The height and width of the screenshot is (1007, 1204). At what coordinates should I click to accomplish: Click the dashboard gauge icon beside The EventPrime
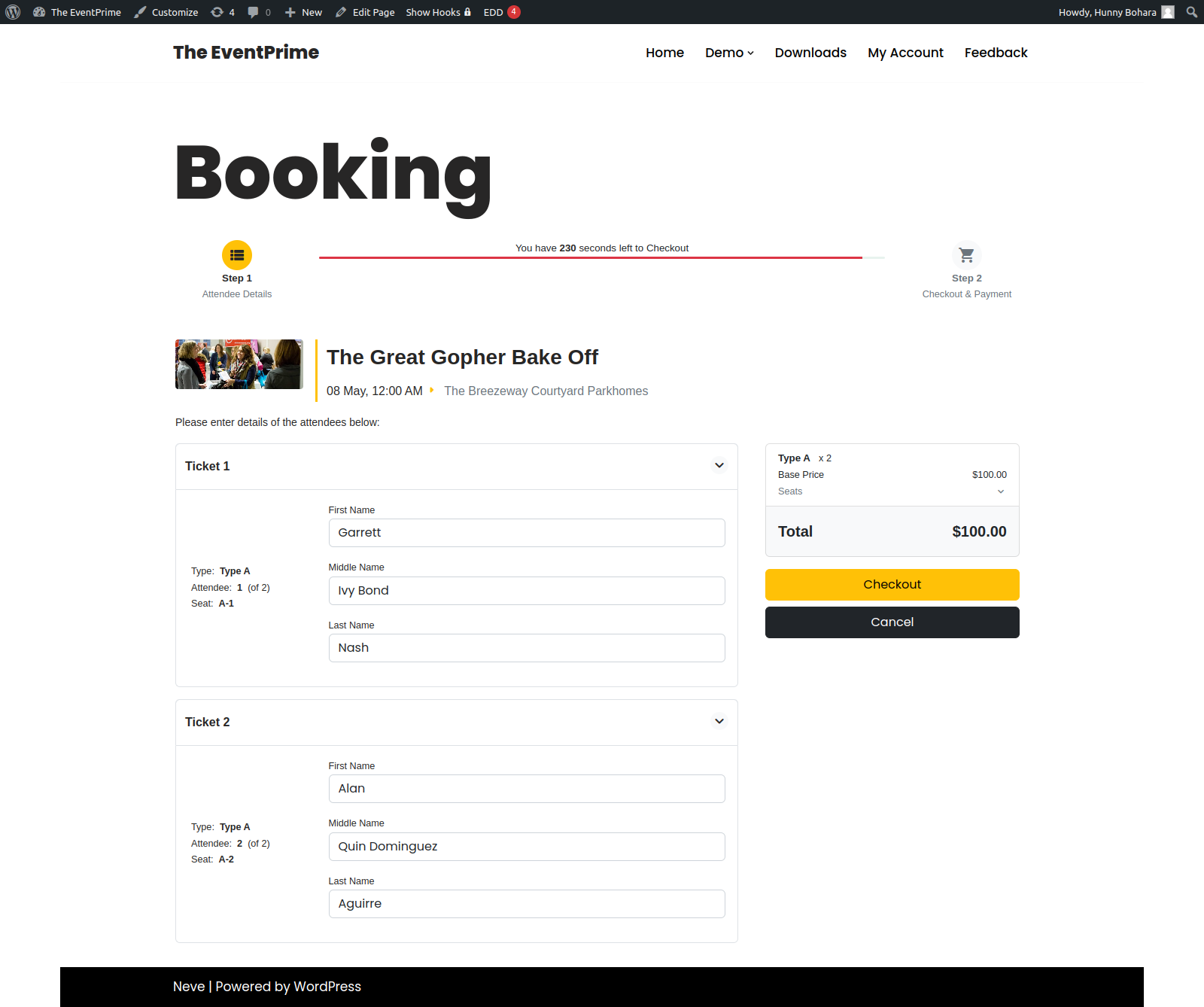point(39,12)
